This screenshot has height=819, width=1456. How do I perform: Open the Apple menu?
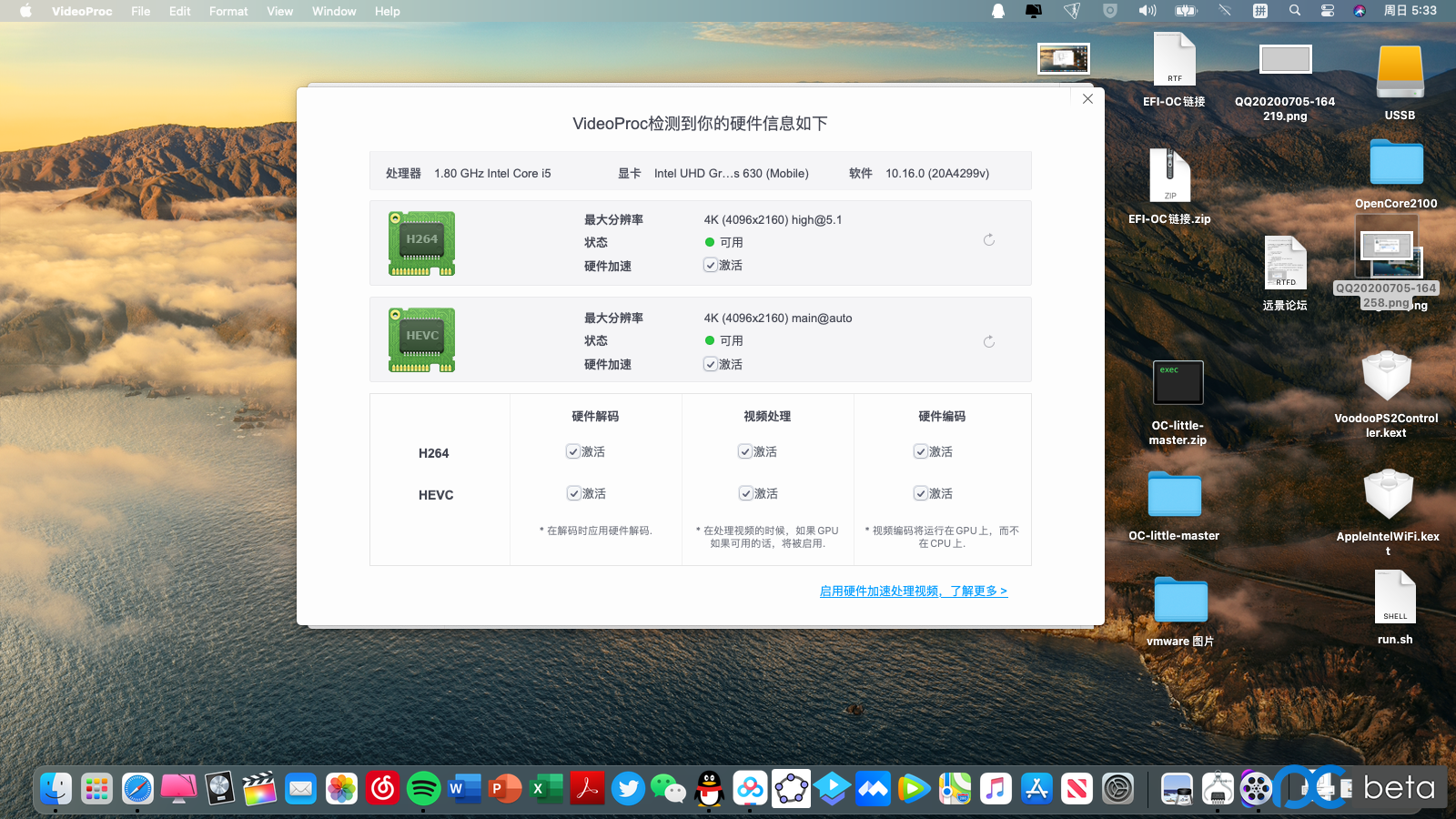tap(25, 11)
